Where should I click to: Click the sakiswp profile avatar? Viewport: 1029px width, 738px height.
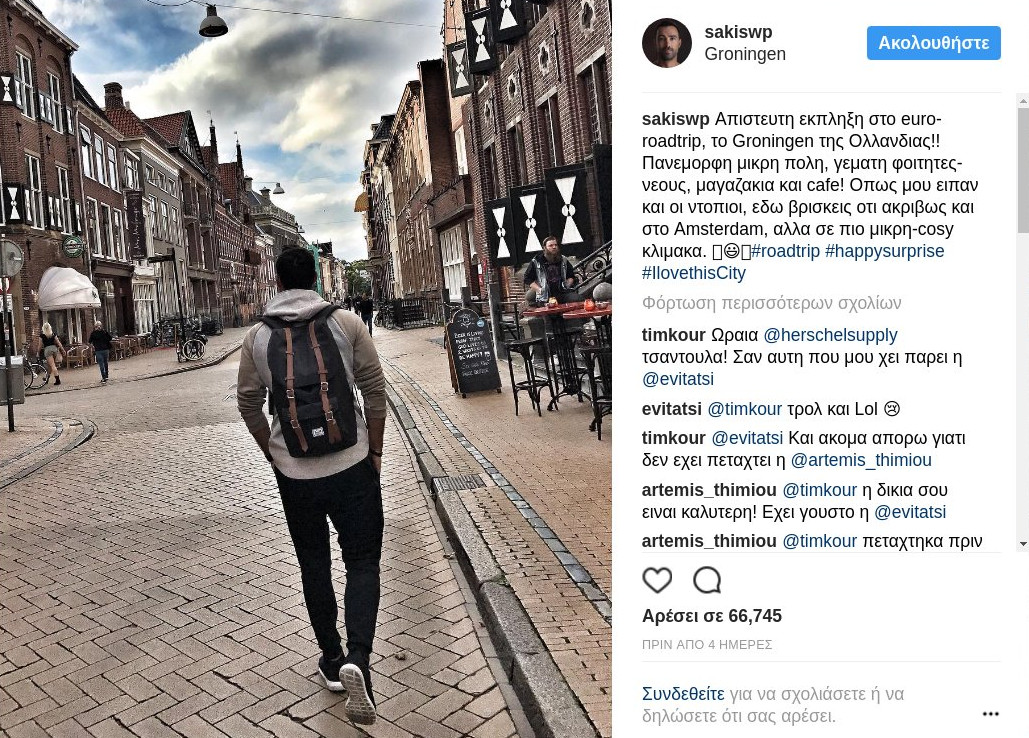click(667, 43)
